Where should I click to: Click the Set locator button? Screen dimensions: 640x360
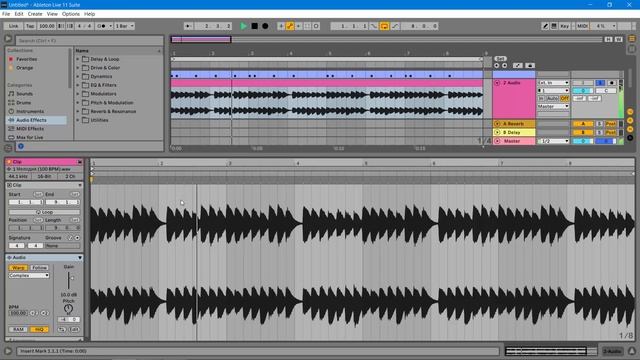(x=500, y=59)
